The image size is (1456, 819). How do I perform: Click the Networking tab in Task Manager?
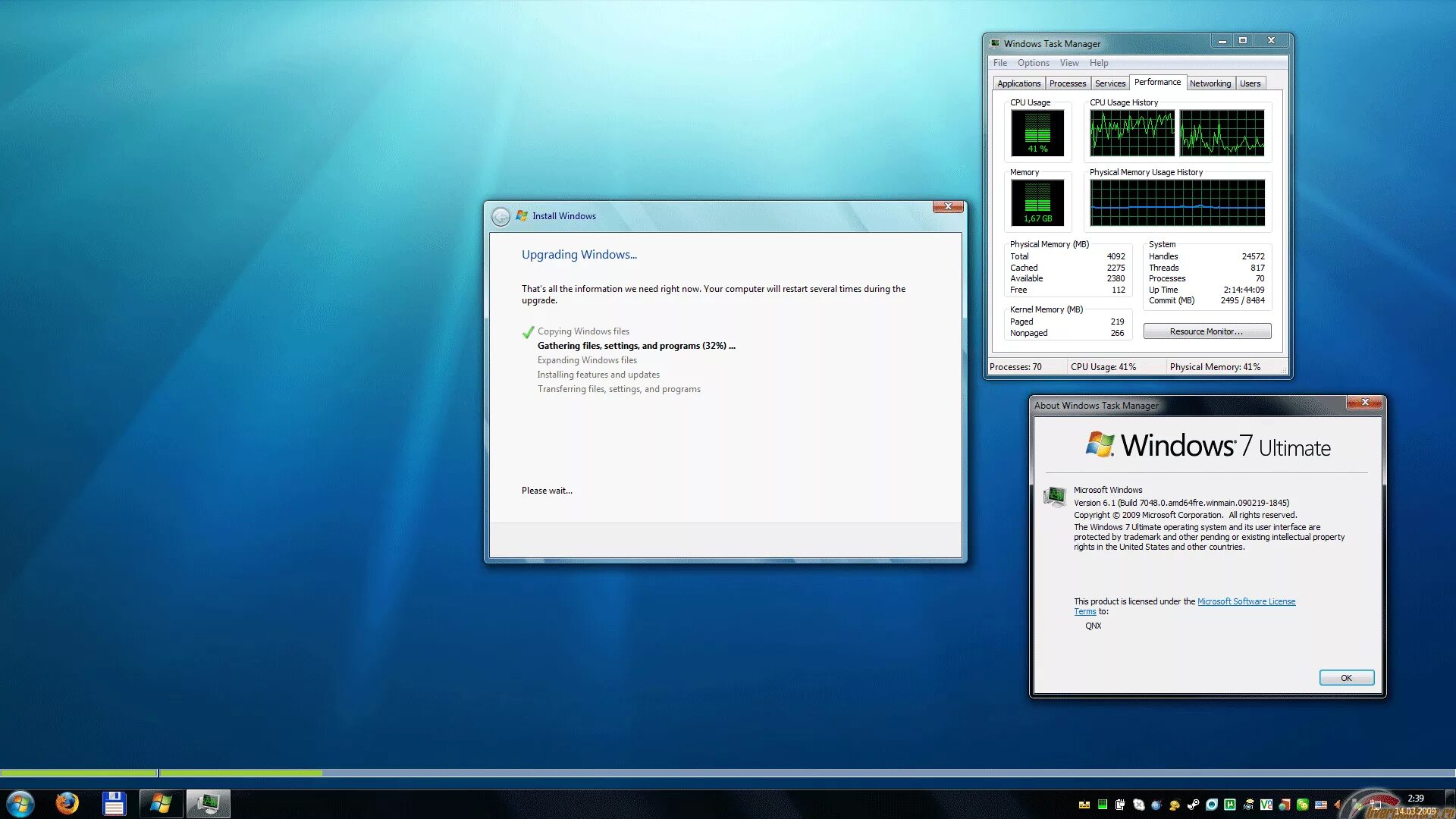tap(1210, 83)
